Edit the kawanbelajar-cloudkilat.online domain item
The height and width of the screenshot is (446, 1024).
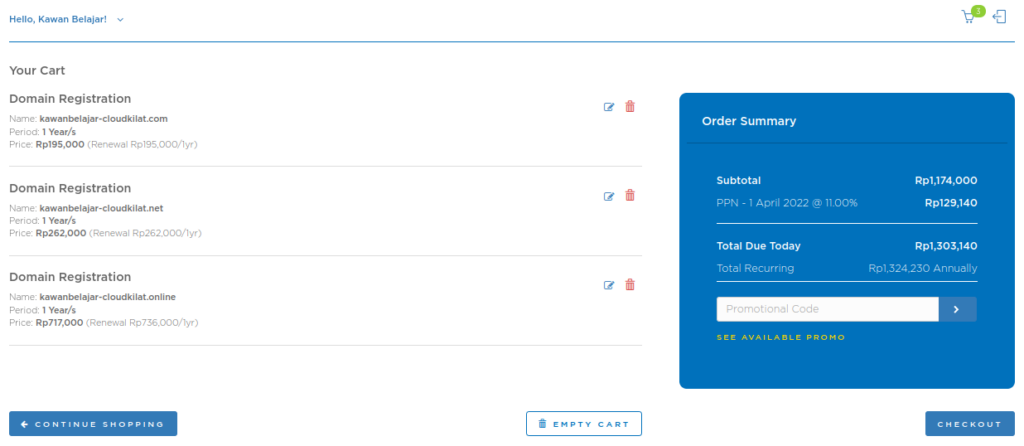609,285
